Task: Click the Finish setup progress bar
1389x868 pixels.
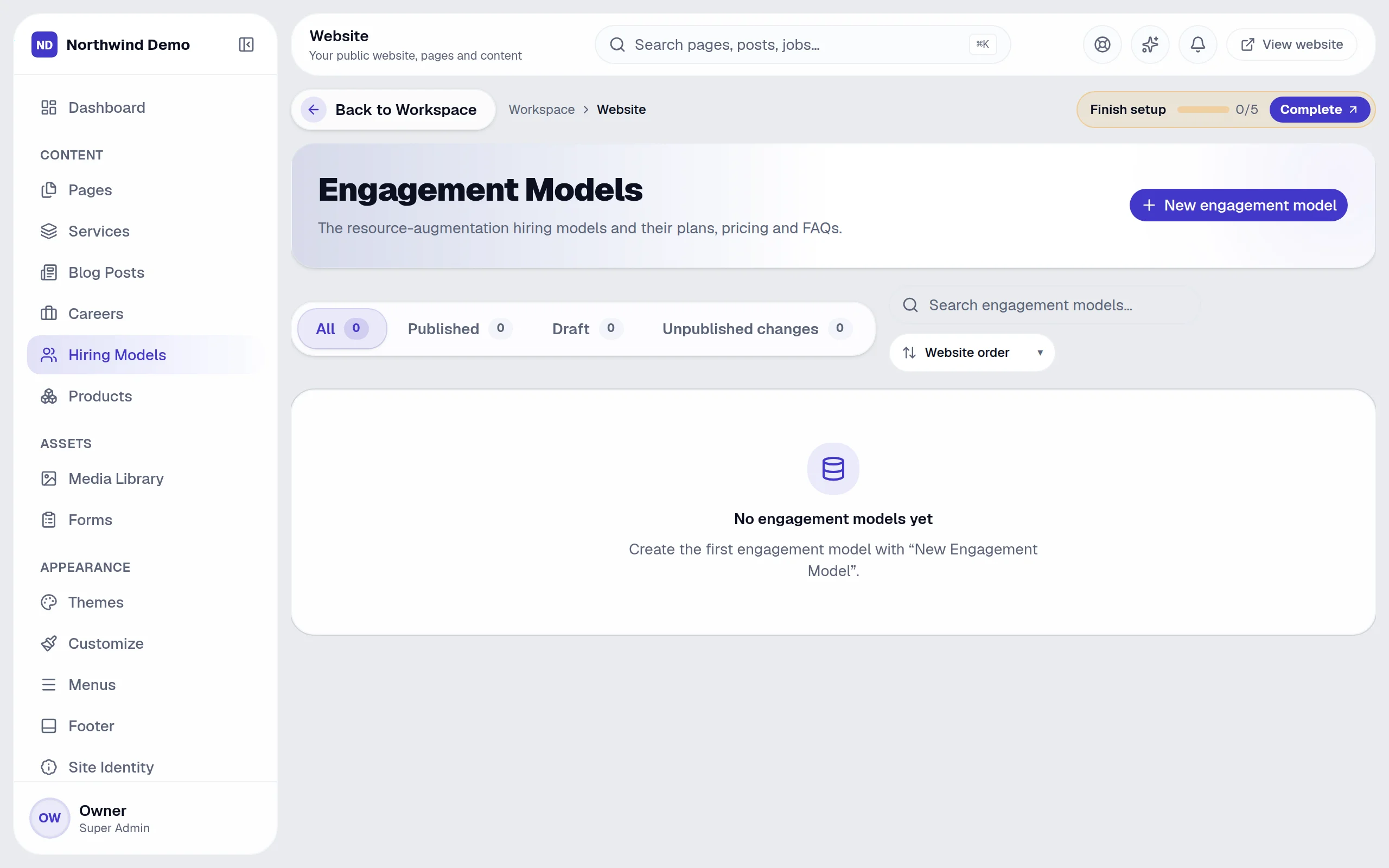Action: [1202, 110]
